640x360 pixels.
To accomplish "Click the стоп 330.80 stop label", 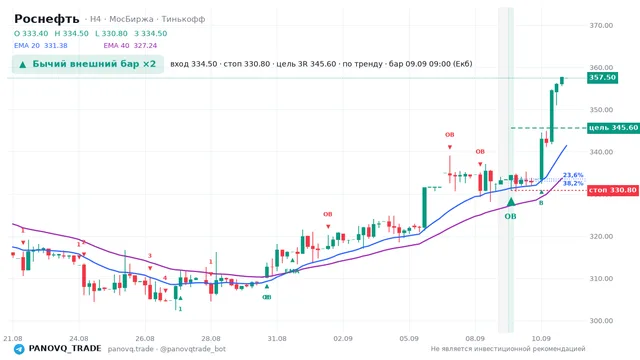I will tap(613, 190).
